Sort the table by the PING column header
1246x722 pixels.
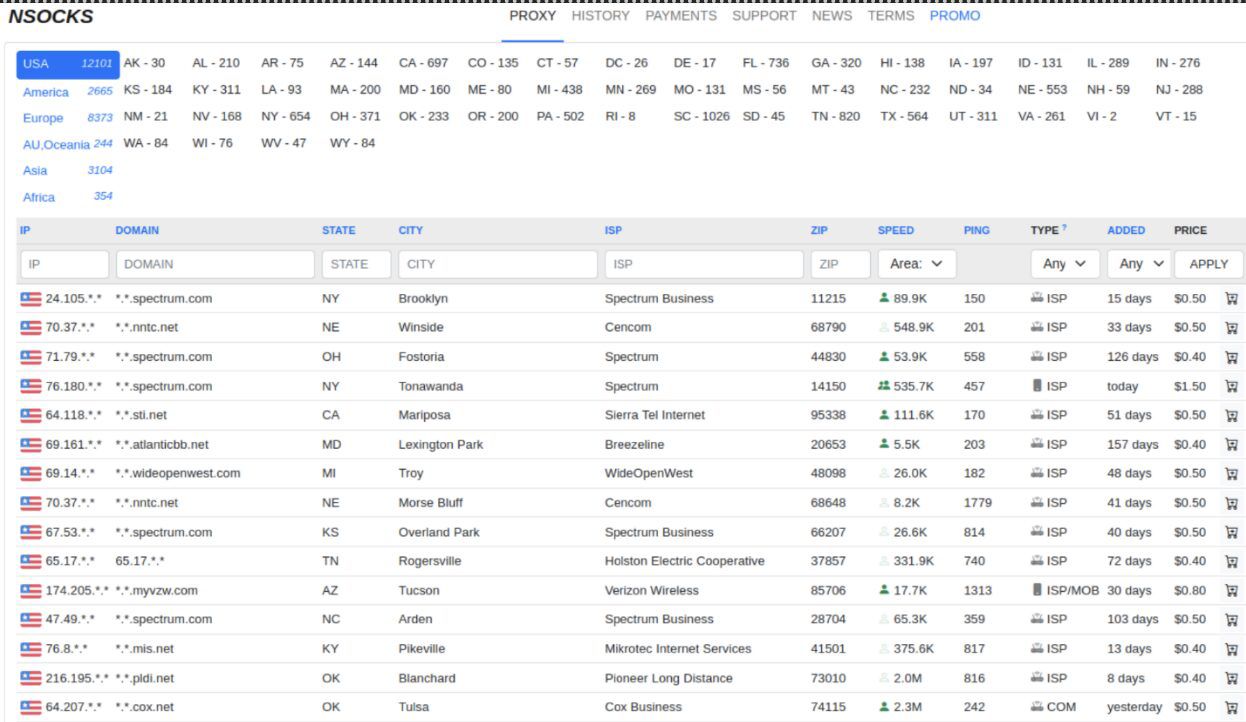(x=976, y=230)
